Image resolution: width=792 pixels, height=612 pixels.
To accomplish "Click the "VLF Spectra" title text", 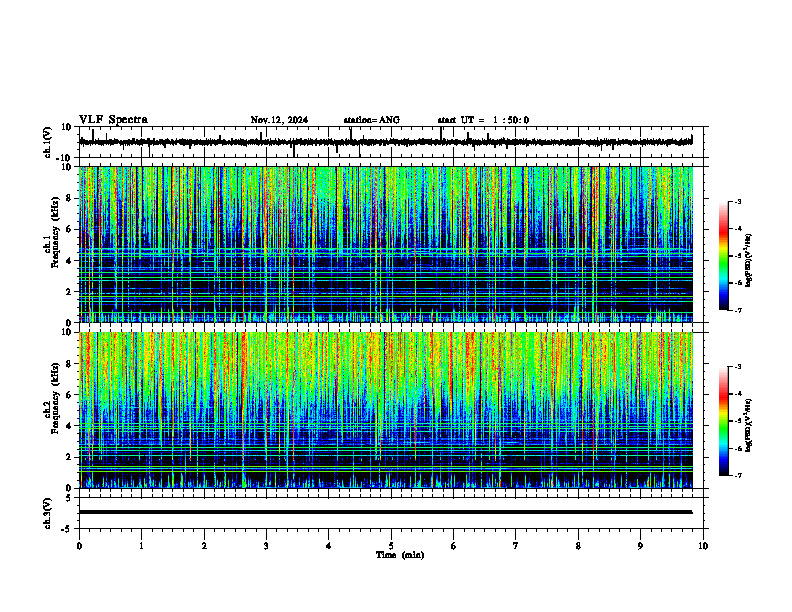I will point(113,120).
